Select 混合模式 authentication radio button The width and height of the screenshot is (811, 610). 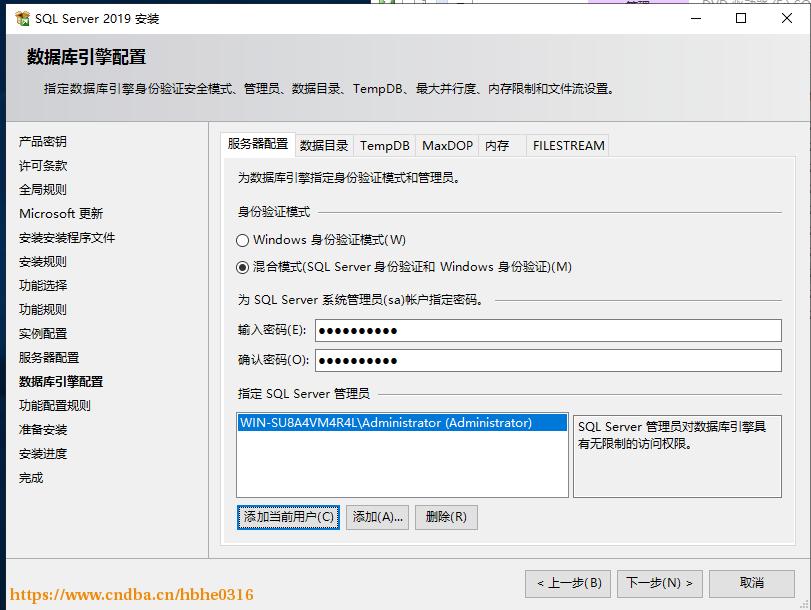click(242, 267)
